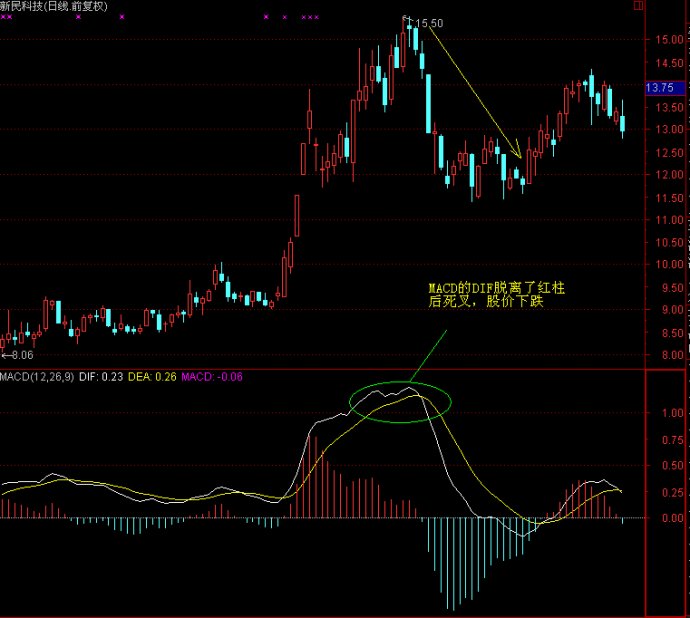Select the green ellipse on MACD panel
The width and height of the screenshot is (690, 618).
coord(400,403)
